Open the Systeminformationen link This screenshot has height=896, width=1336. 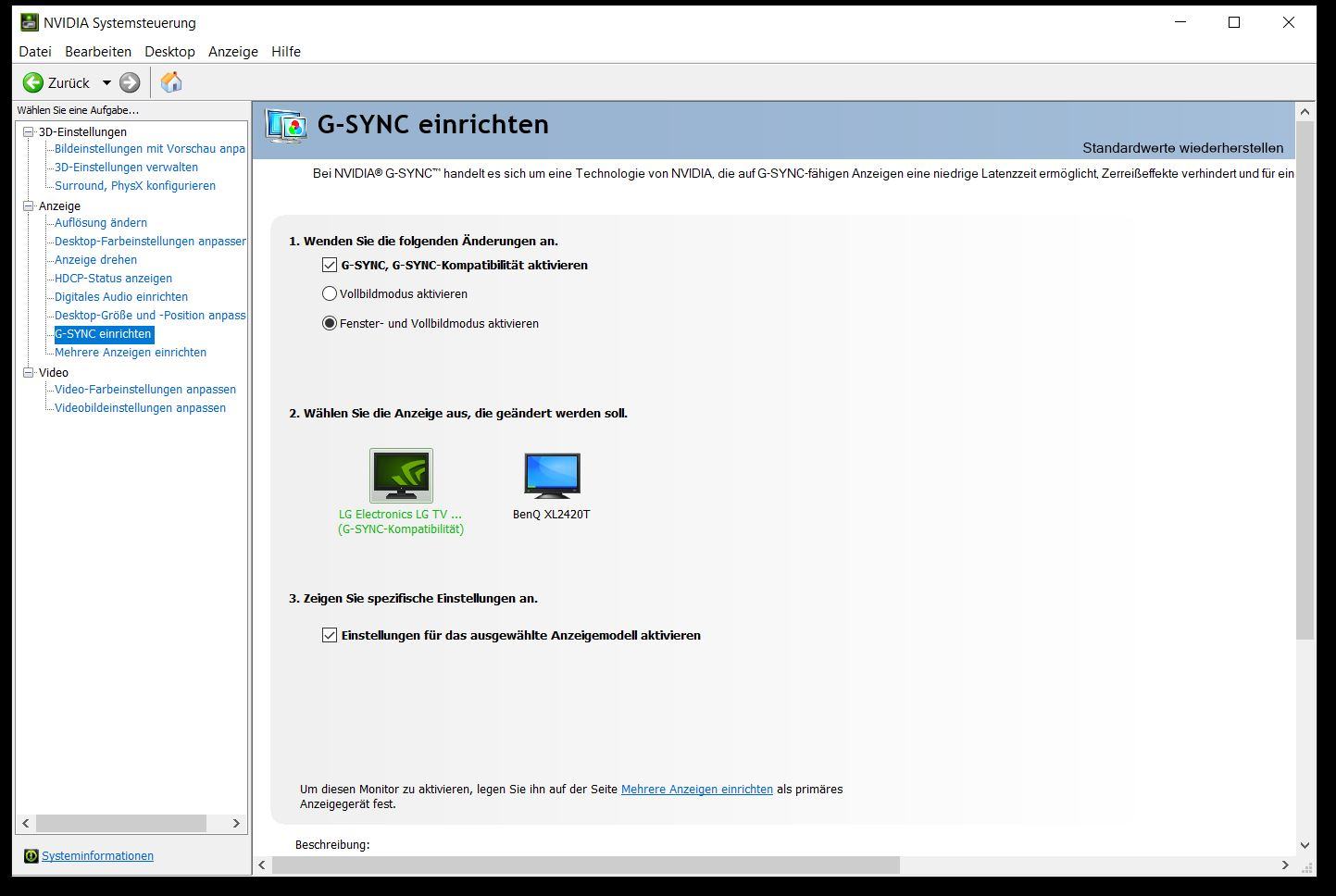point(97,856)
